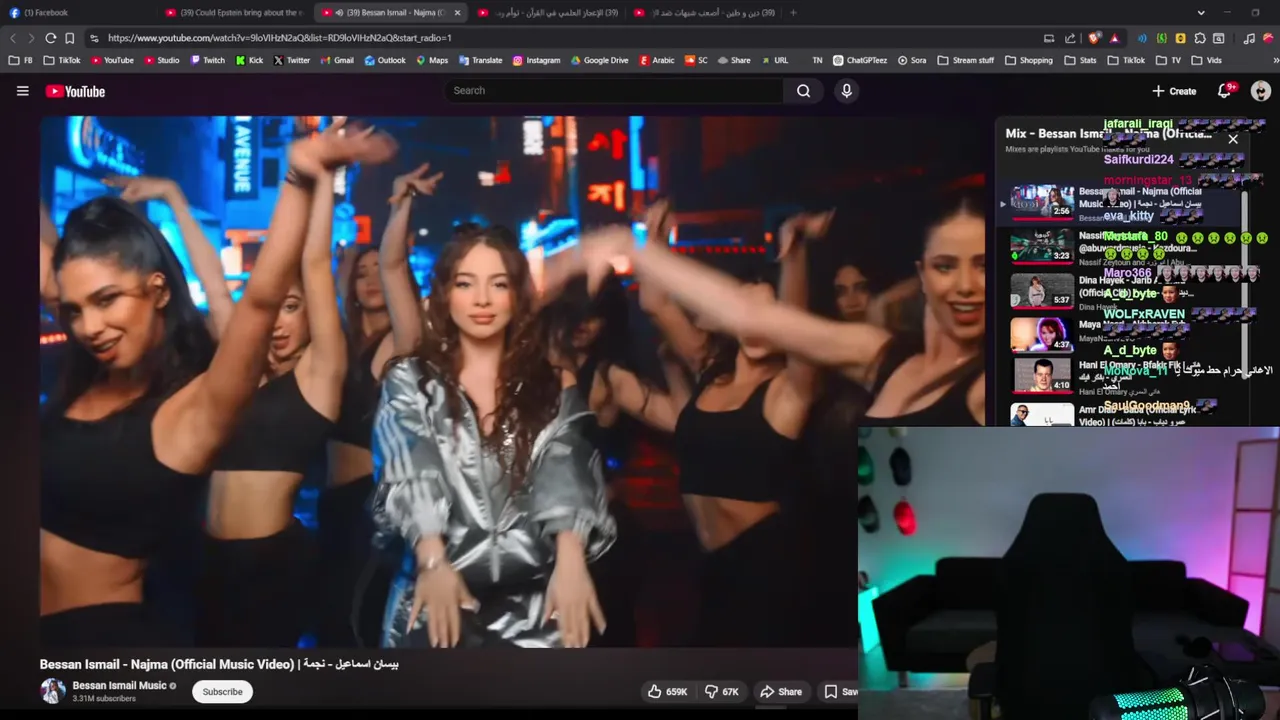Click the share page arrow icon in address bar
This screenshot has width=1280, height=720.
pyautogui.click(x=1070, y=38)
